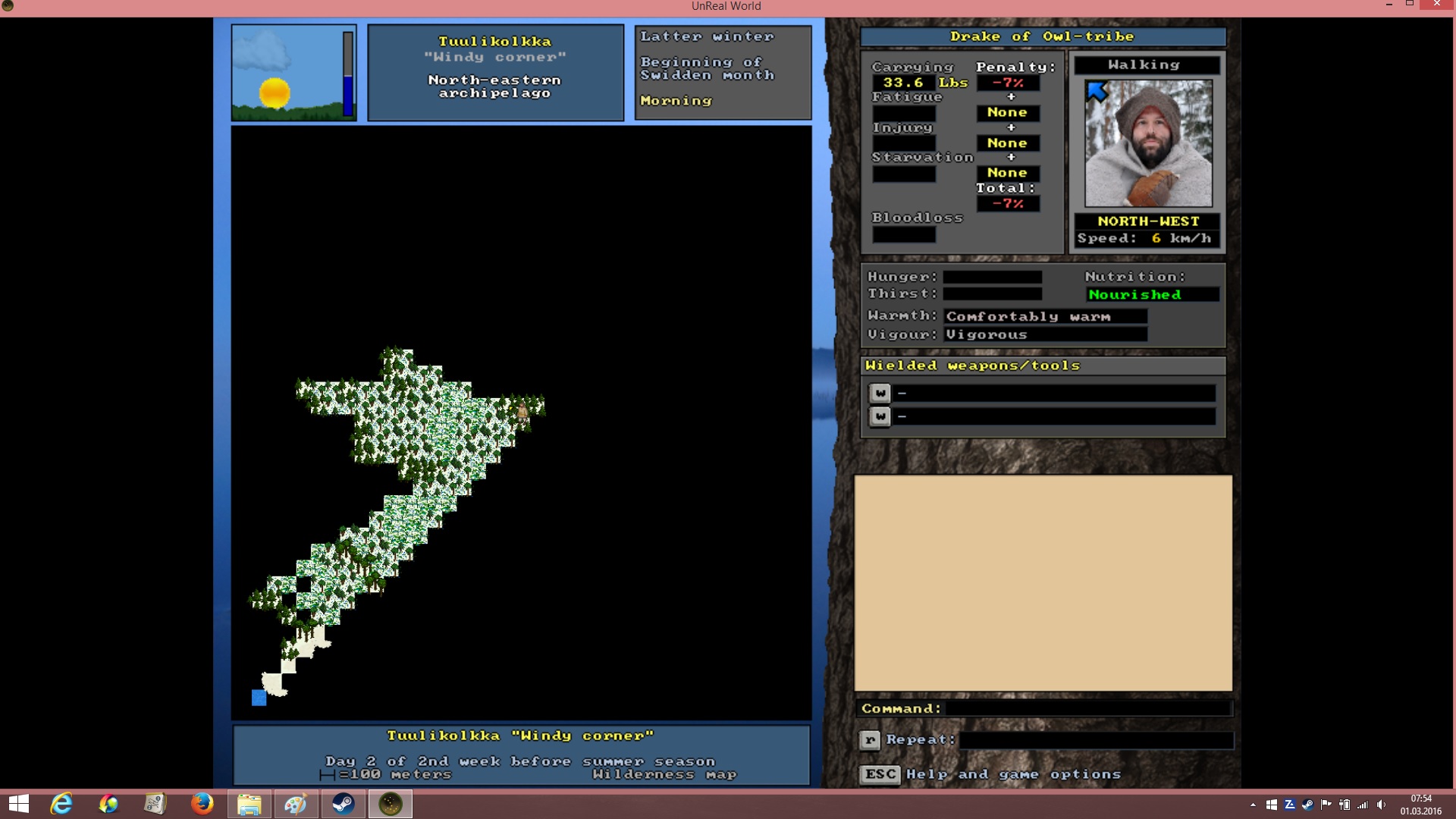The width and height of the screenshot is (1456, 819).
Task: Click the ESC help and options button
Action: click(x=880, y=774)
